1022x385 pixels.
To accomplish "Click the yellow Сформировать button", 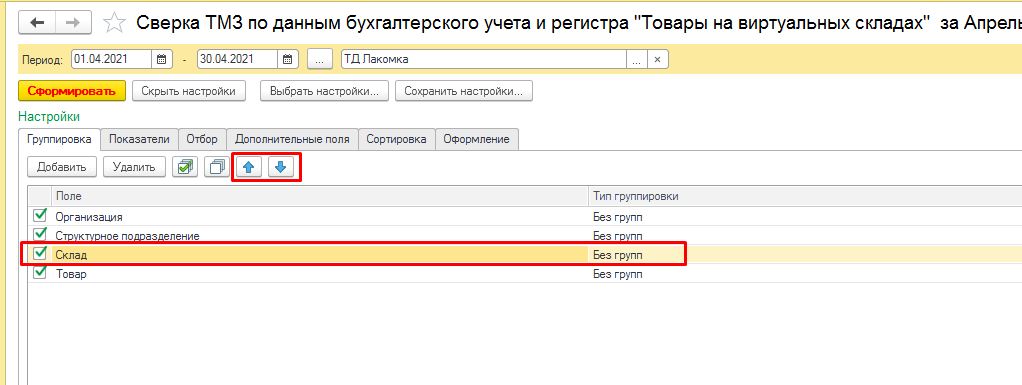I will pyautogui.click(x=72, y=91).
